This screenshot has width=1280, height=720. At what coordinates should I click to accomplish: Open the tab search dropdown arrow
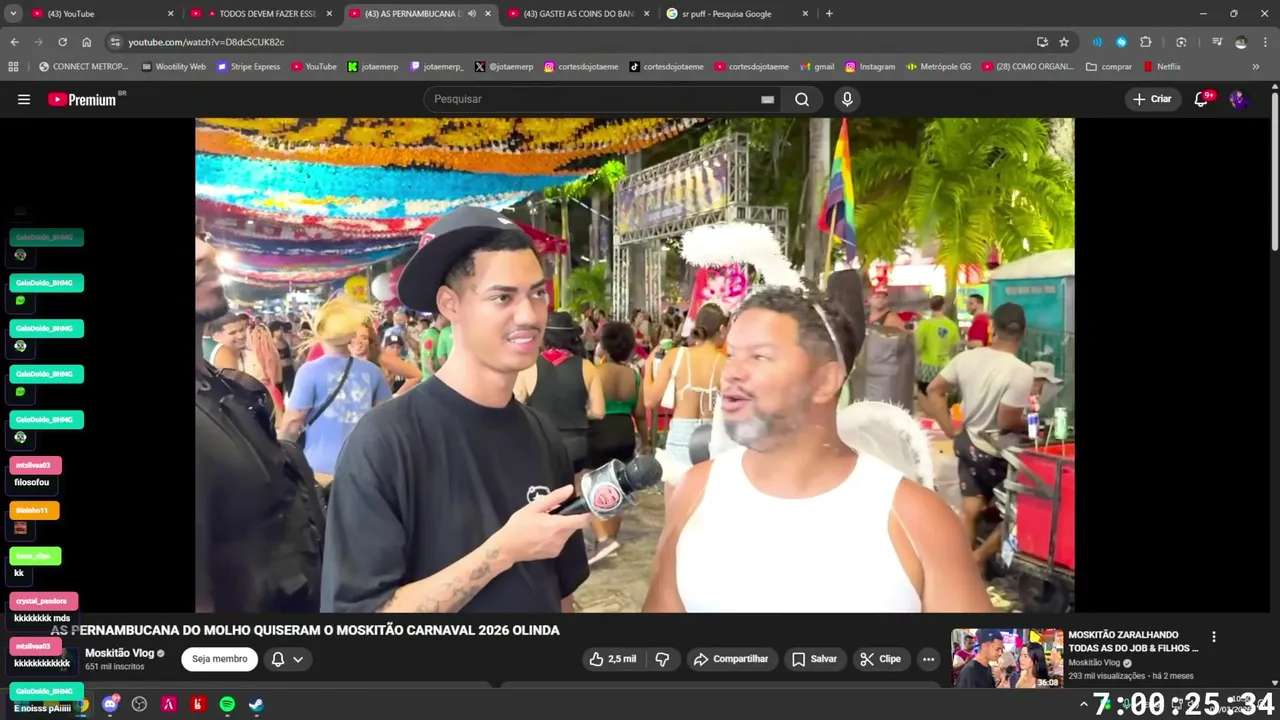[13, 14]
